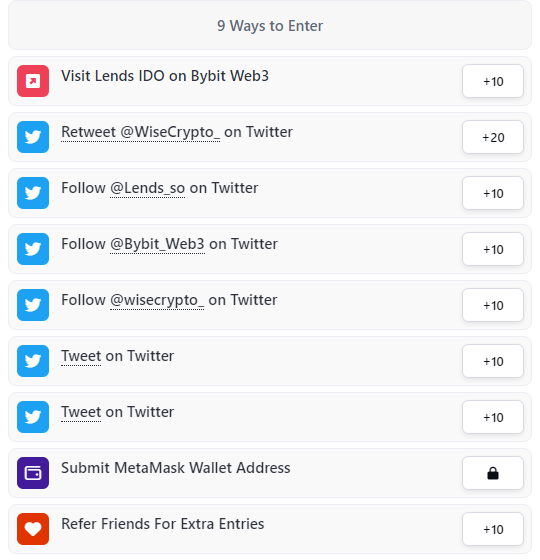Click the orange heart icon for Refer Friends
The width and height of the screenshot is (540, 560).
(x=33, y=529)
